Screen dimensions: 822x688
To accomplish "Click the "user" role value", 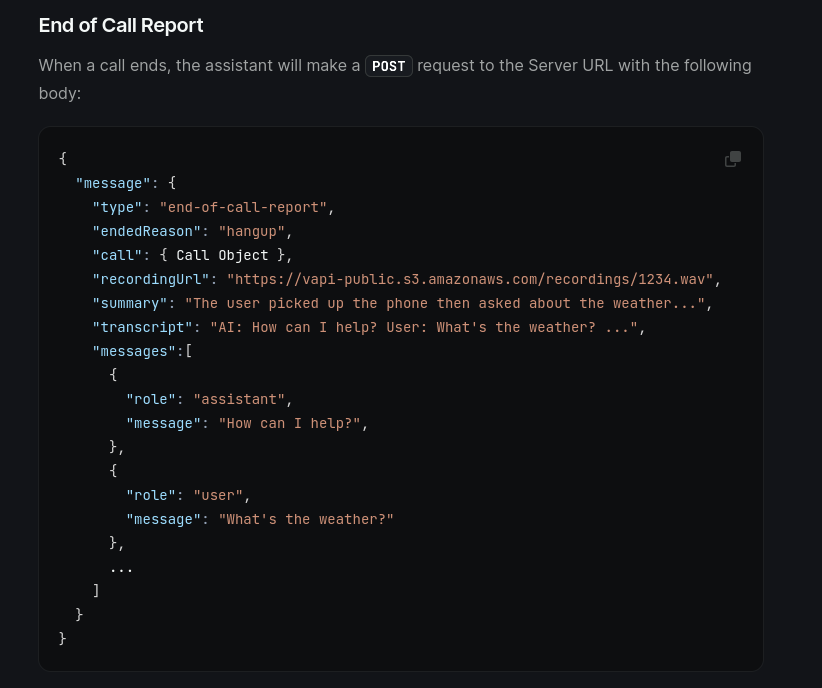I will click(219, 495).
